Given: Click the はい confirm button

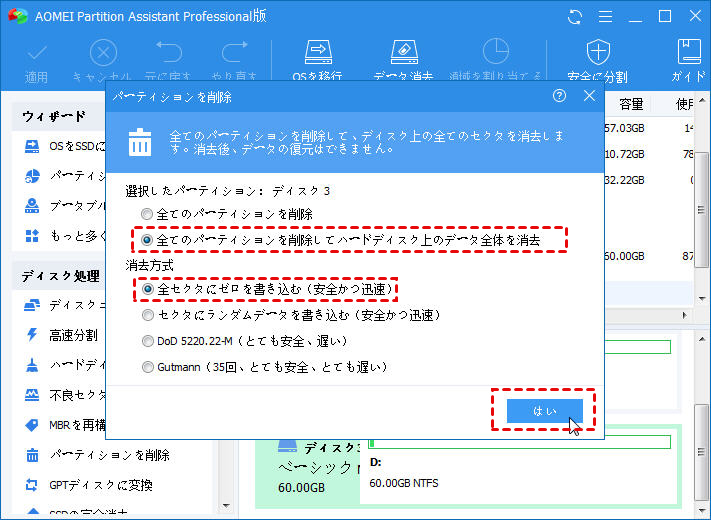Looking at the screenshot, I should [x=545, y=410].
